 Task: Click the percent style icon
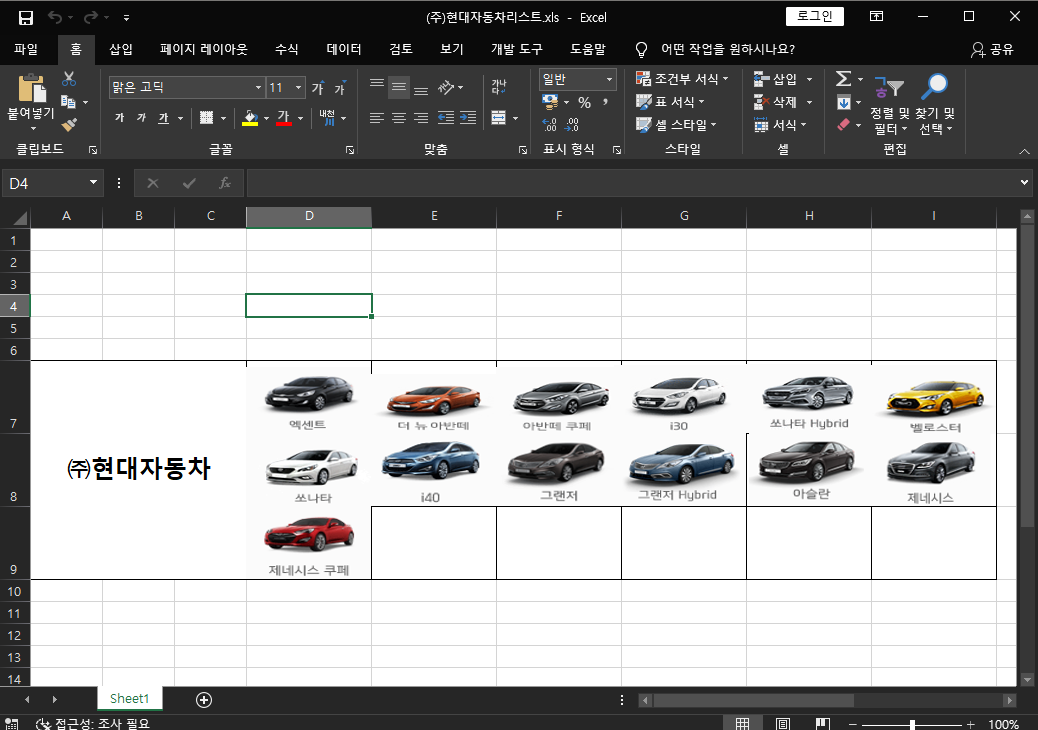584,103
